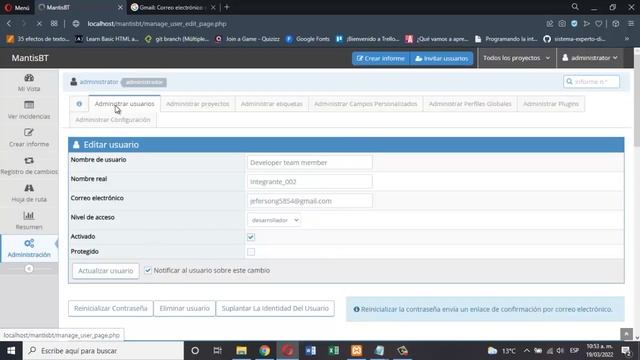
Task: Click the Windows taskbar search box
Action: coord(103,351)
